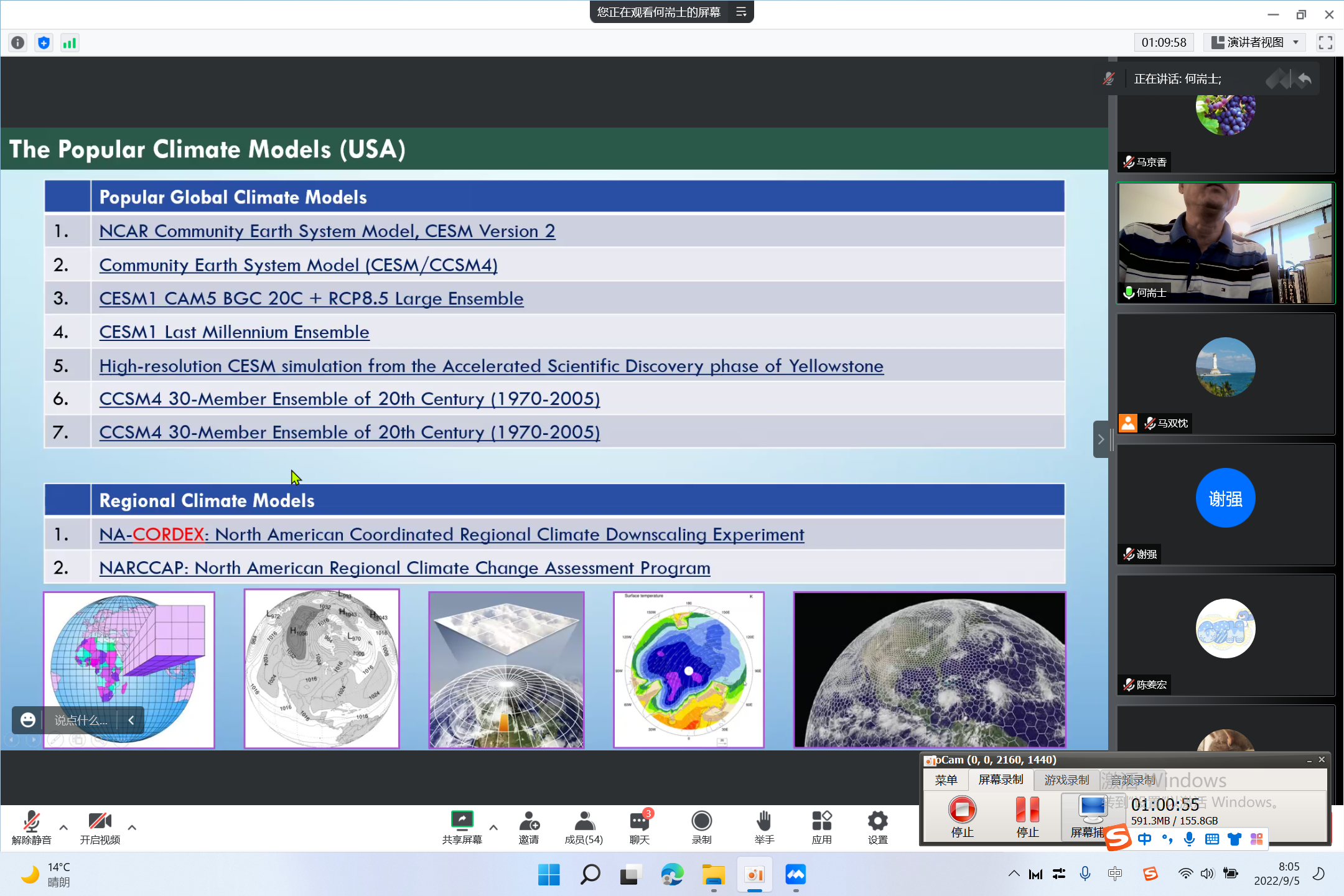Open 邀请 invite participants
Screen dimensions: 1344x896
(529, 828)
